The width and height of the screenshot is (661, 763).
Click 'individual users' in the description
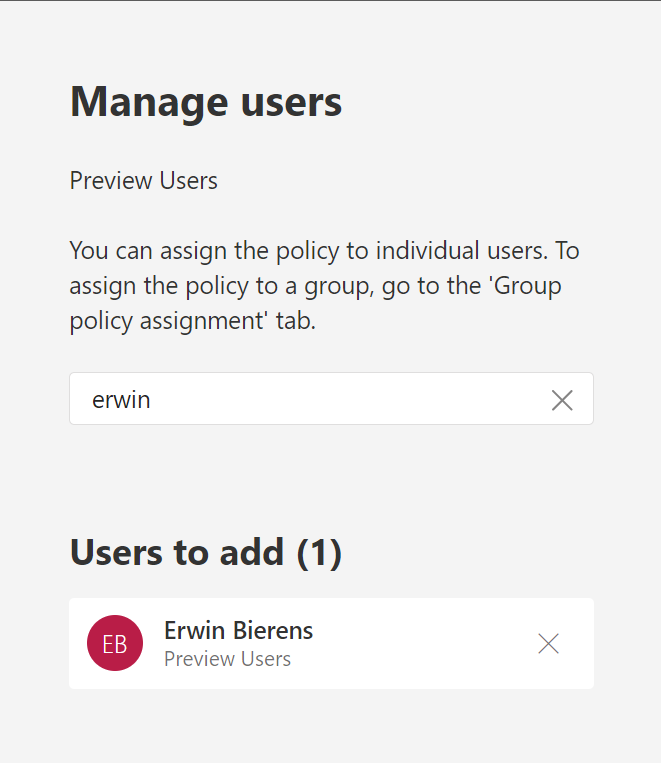pos(462,251)
